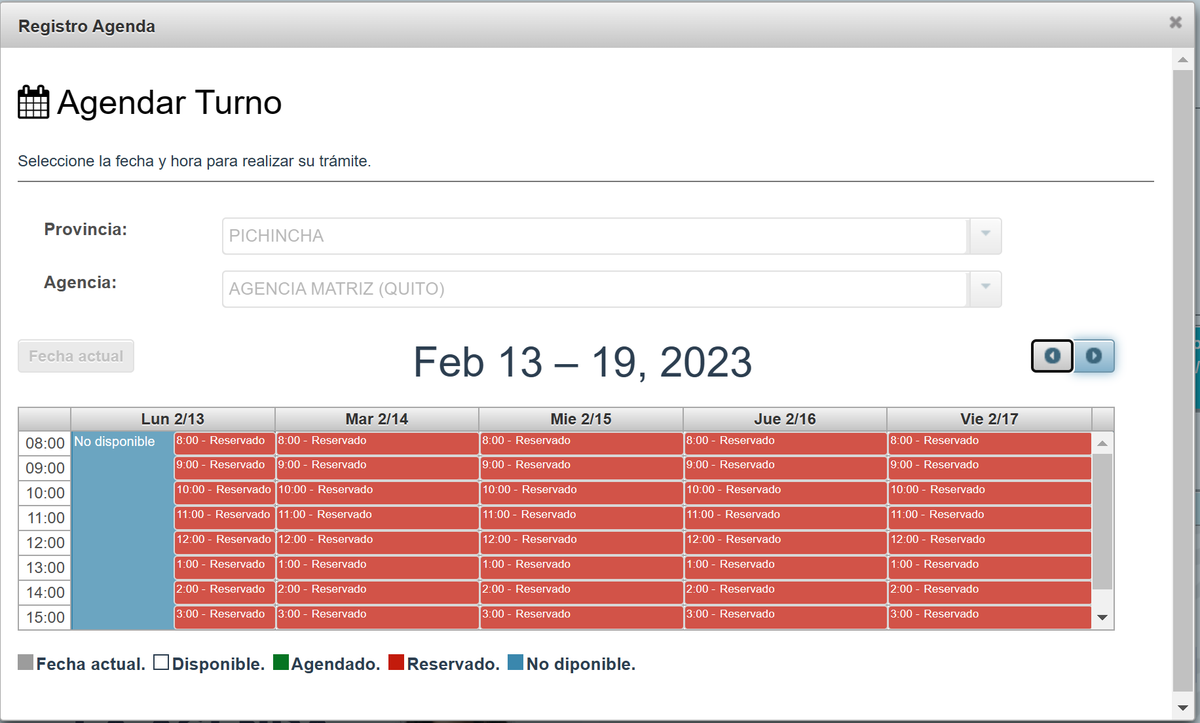
Task: Click the red Reservado legend swatch
Action: (396, 662)
